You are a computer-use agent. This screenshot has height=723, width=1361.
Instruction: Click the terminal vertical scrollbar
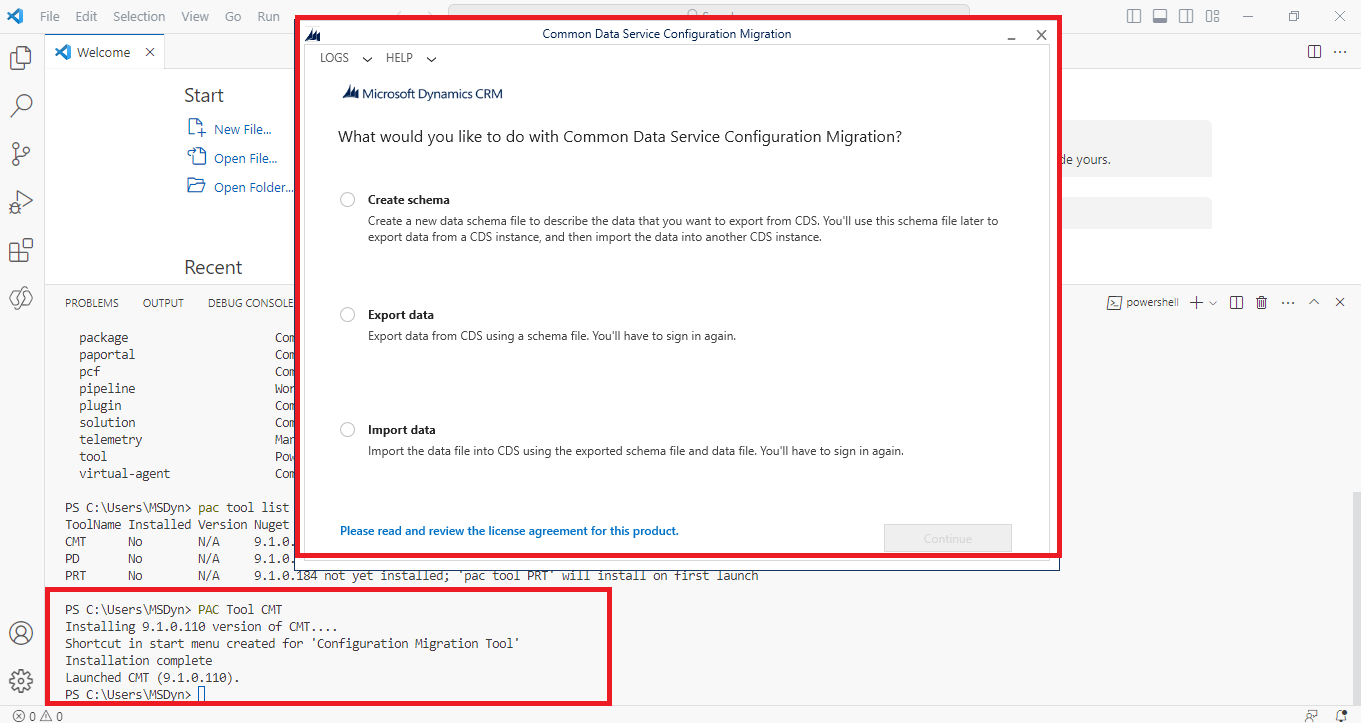pyautogui.click(x=1354, y=540)
